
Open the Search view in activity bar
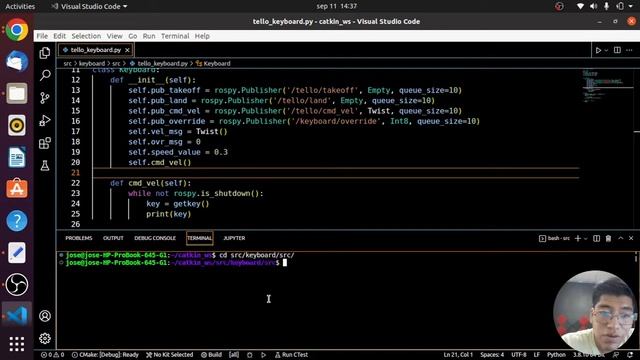(45, 75)
